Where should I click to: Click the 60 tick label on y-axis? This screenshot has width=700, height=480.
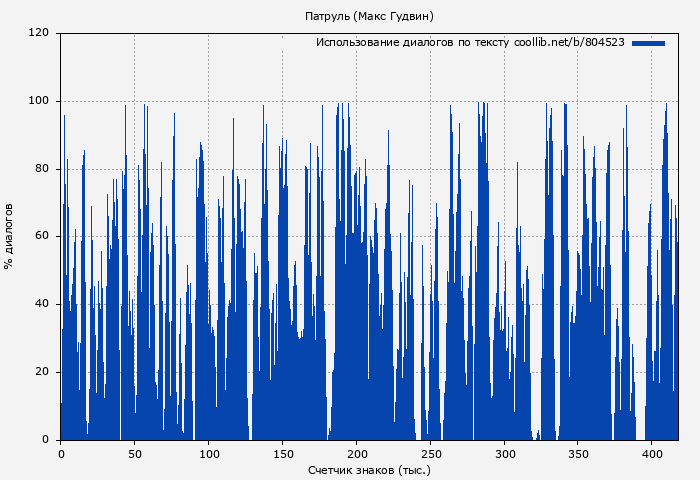pyautogui.click(x=42, y=237)
